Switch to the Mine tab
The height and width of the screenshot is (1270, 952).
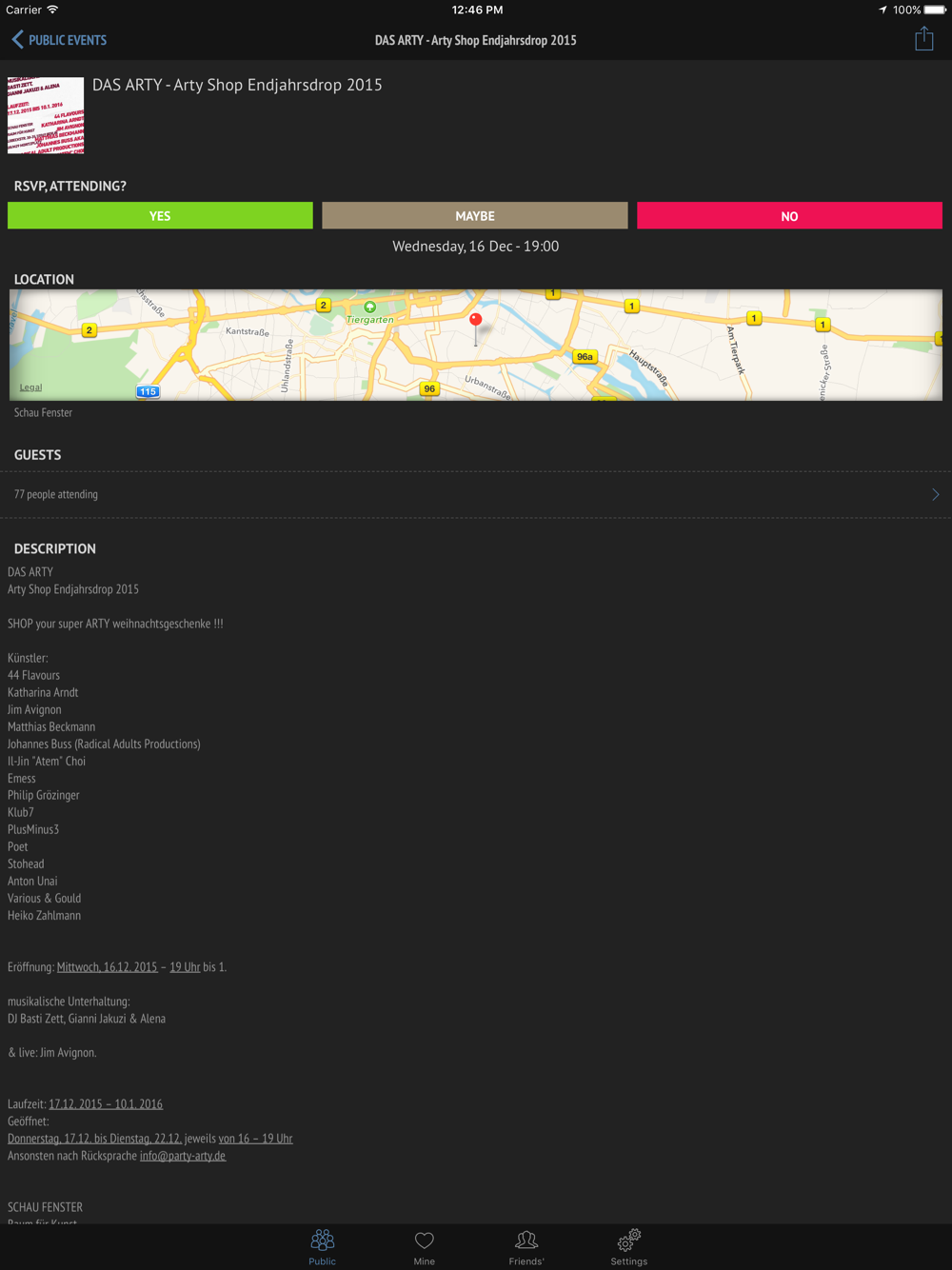tap(425, 1247)
